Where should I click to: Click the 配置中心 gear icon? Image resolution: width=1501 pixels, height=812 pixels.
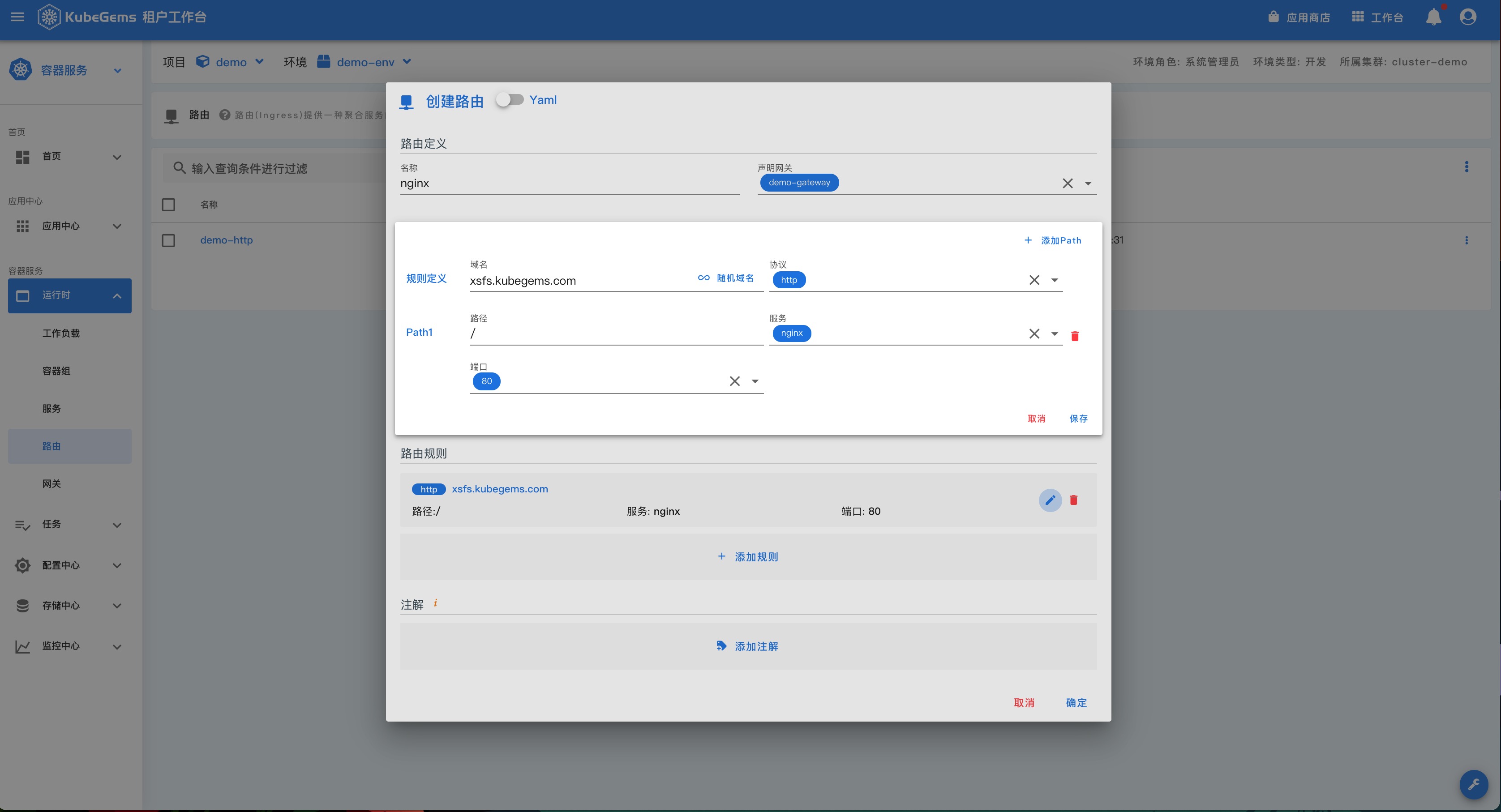(x=23, y=565)
